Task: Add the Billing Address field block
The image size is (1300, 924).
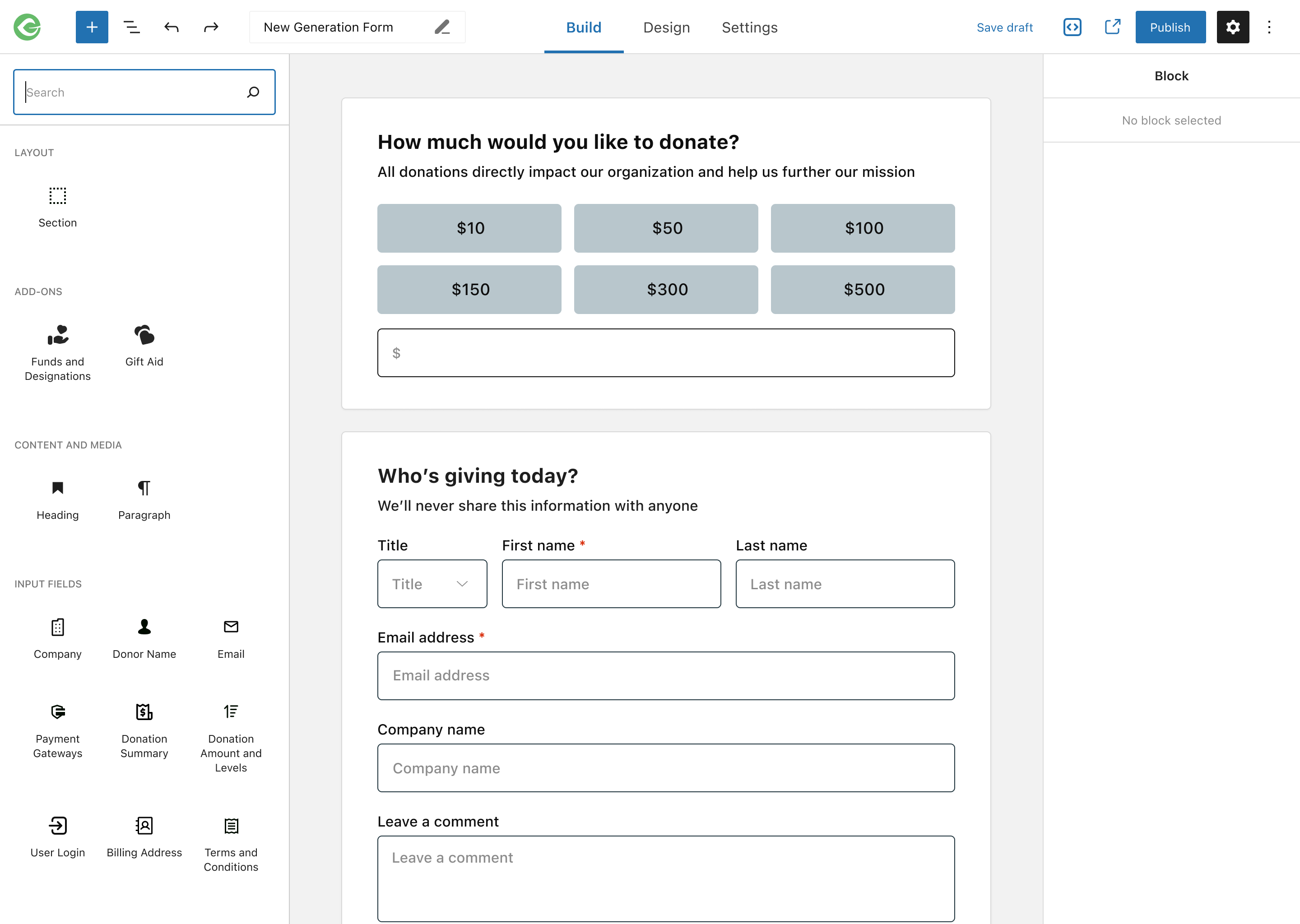Action: pyautogui.click(x=144, y=836)
